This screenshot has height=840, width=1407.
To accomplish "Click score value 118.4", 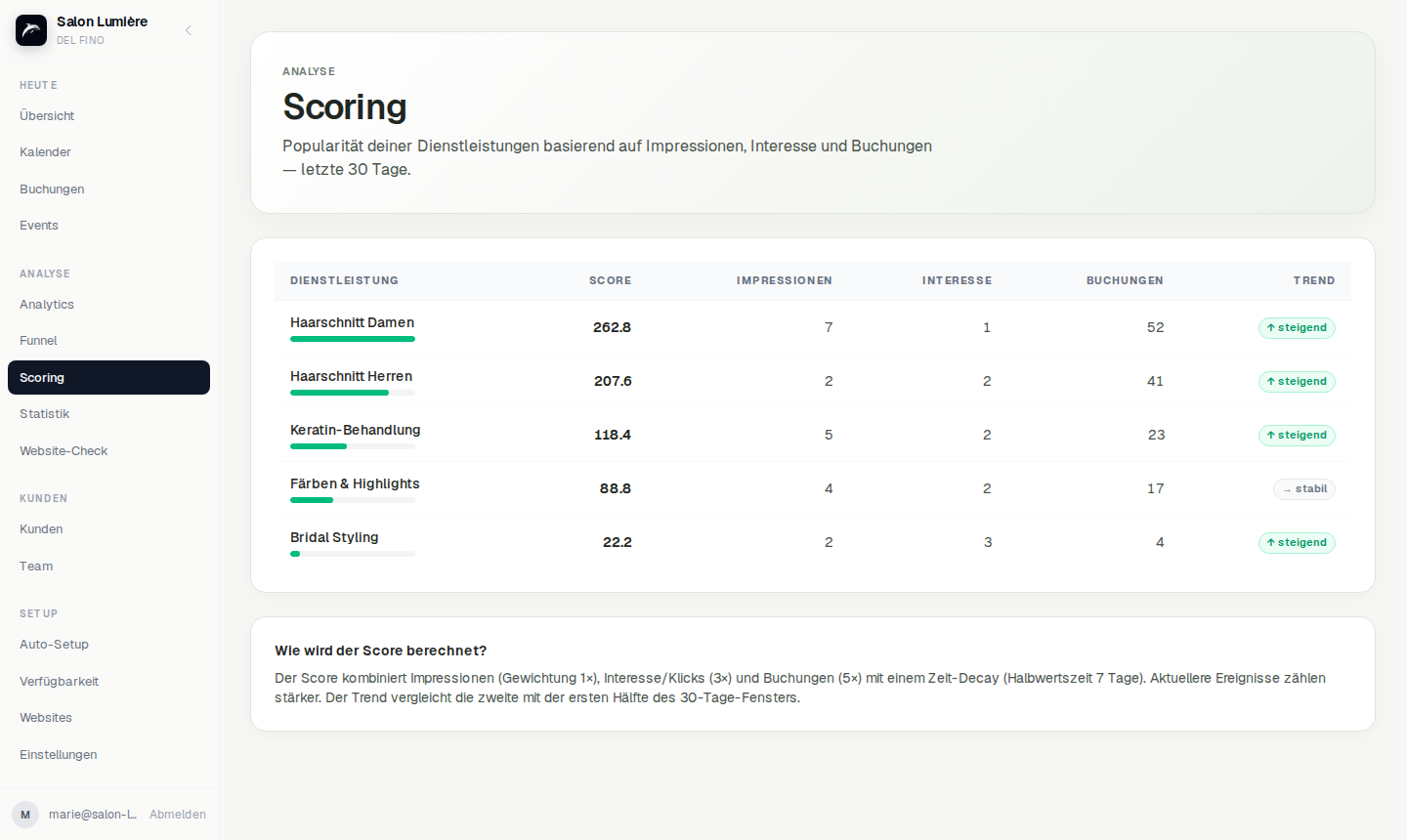I will 613,435.
